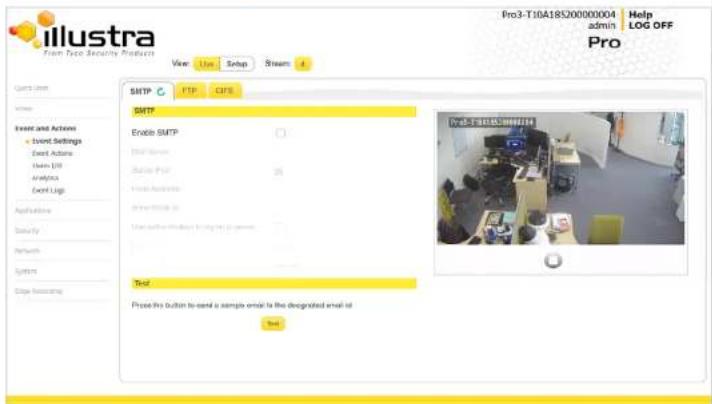Collapse the Event and Actions section

click(45, 128)
